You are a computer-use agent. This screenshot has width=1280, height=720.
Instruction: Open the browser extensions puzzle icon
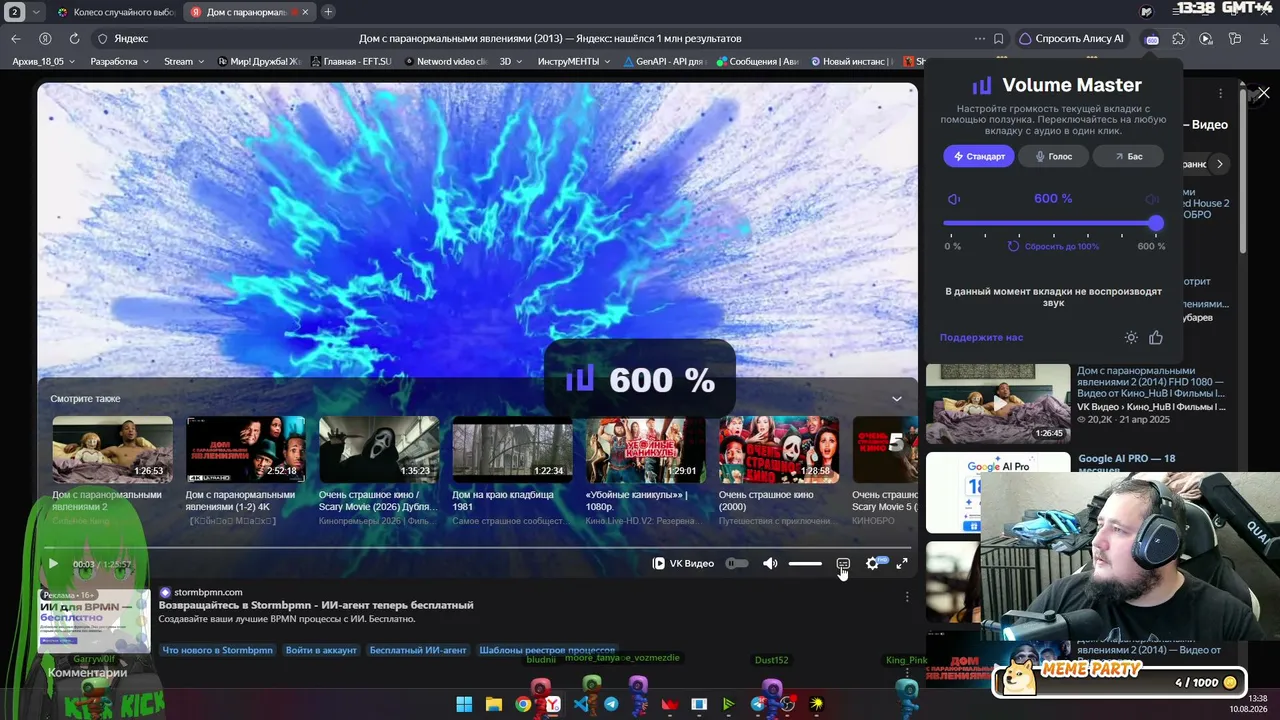coord(1178,39)
